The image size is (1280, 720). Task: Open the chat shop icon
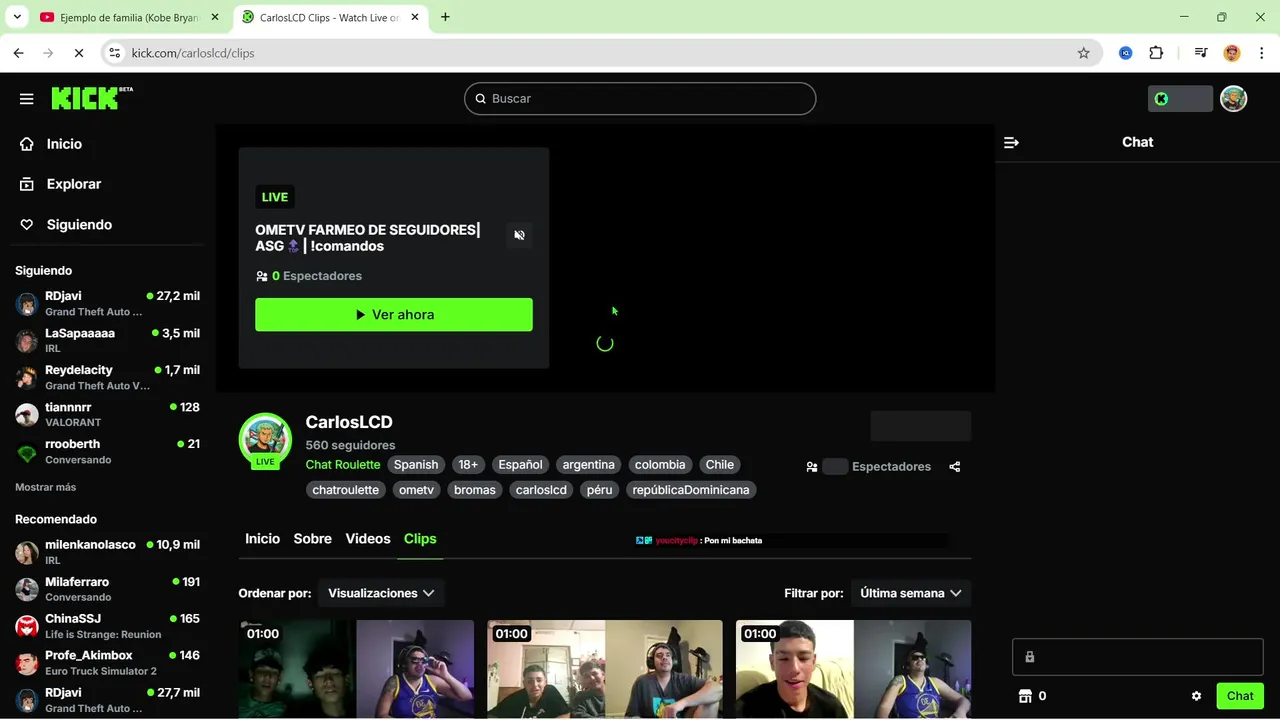tap(1024, 696)
